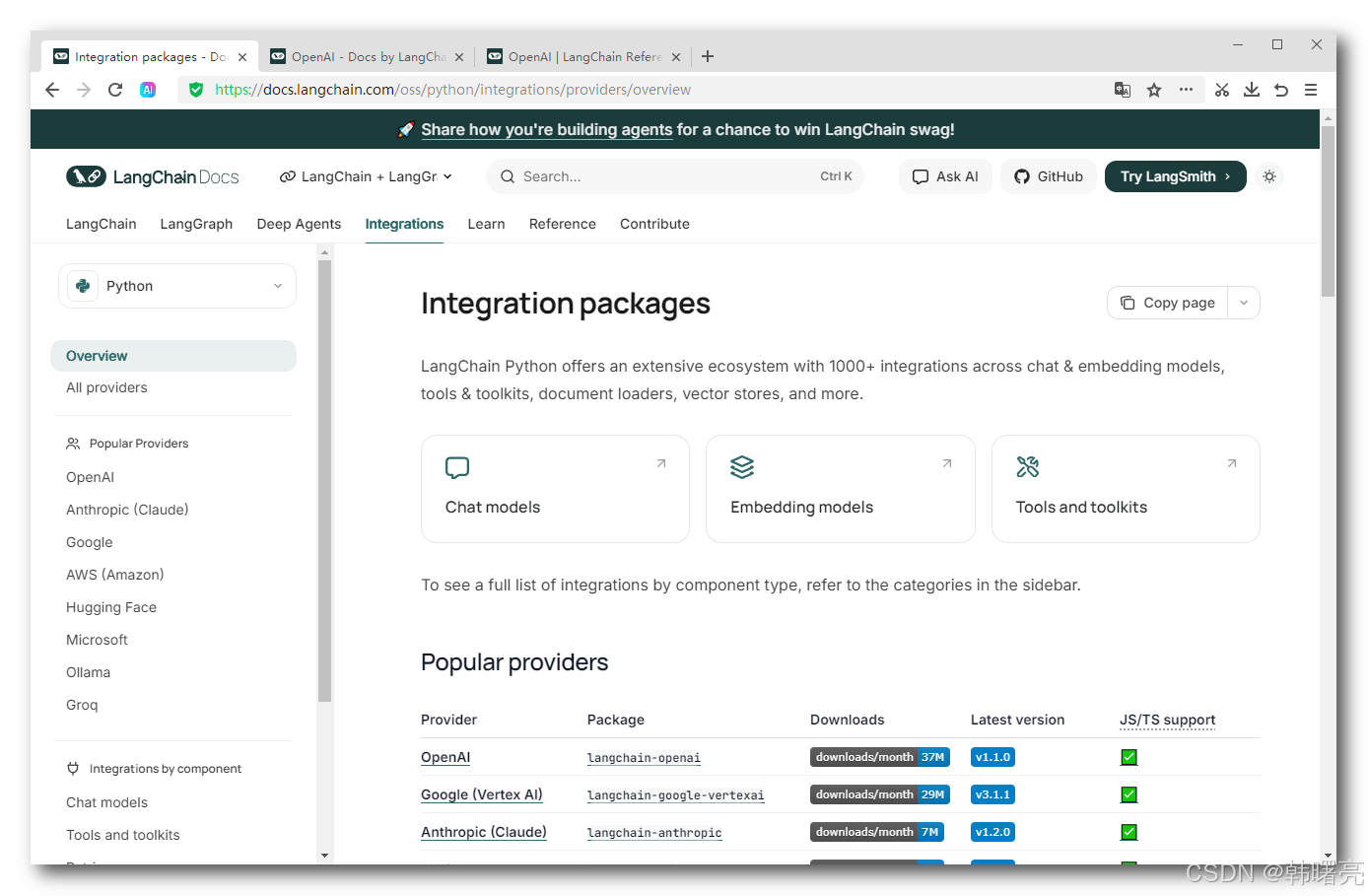The width and height of the screenshot is (1368, 896).
Task: Bookmark page with the star icon
Action: tap(1154, 90)
